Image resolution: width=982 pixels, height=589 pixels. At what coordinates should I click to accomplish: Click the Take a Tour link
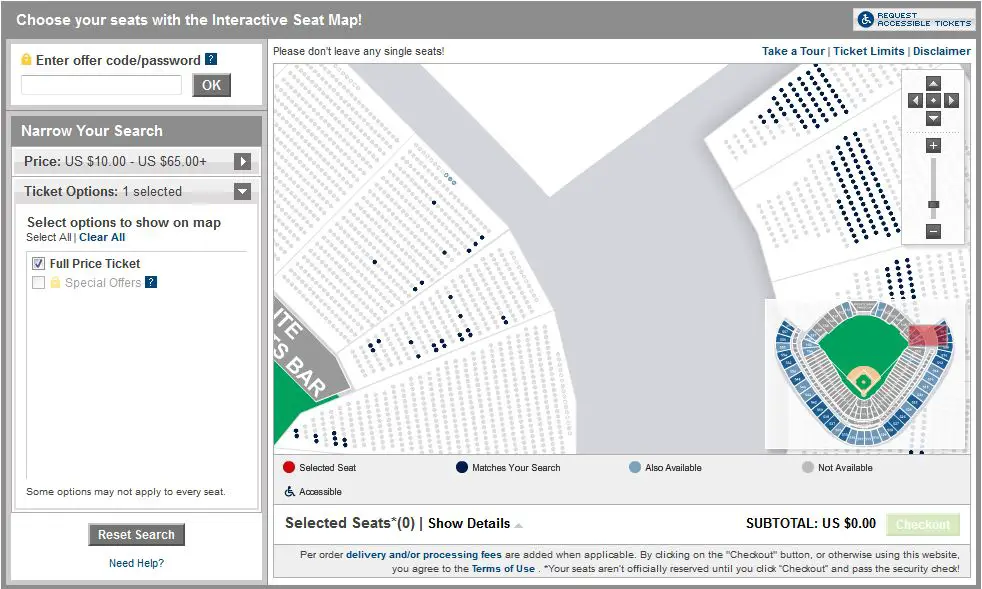click(793, 51)
